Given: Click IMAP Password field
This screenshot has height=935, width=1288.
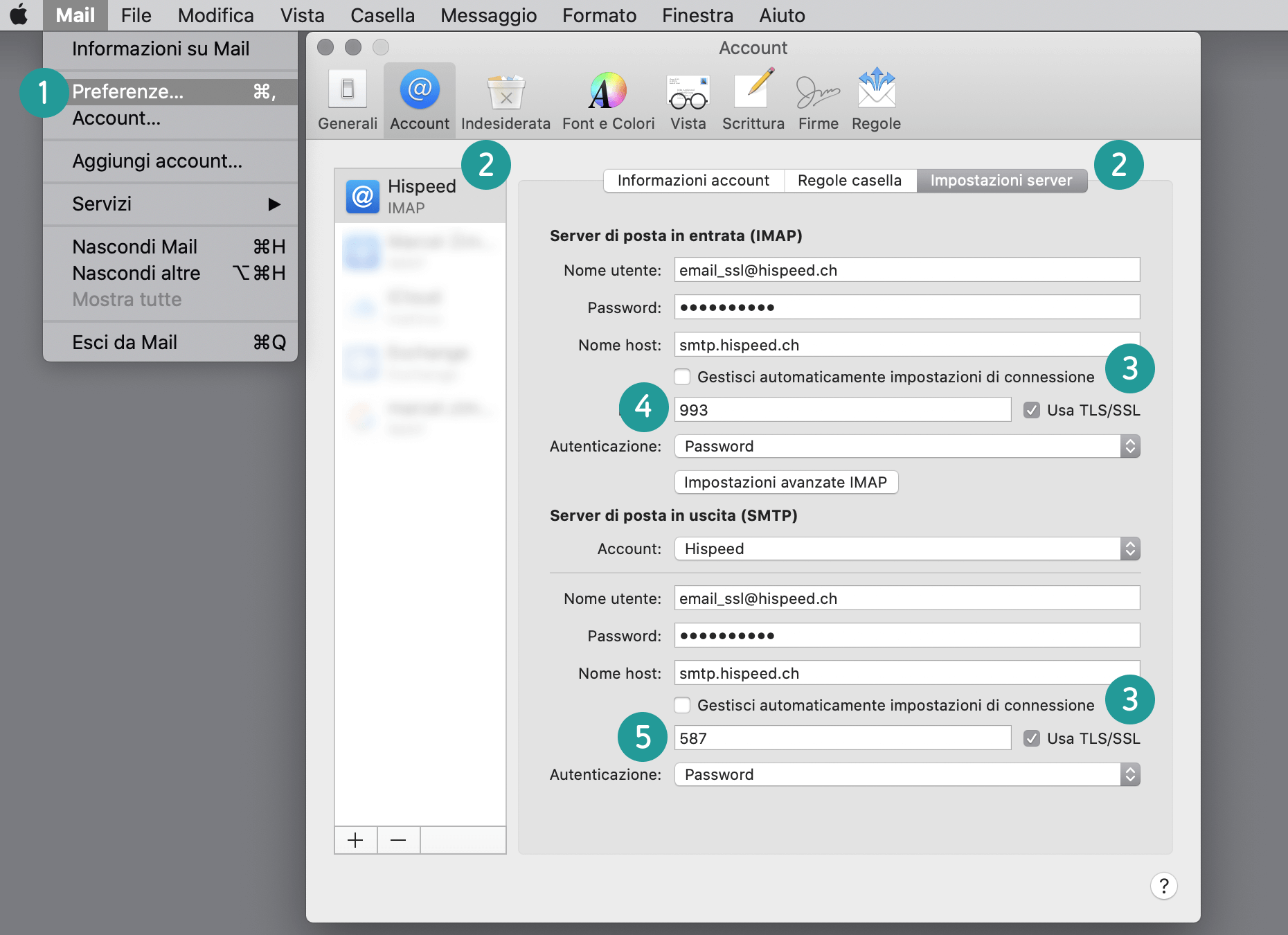Looking at the screenshot, I should [907, 308].
